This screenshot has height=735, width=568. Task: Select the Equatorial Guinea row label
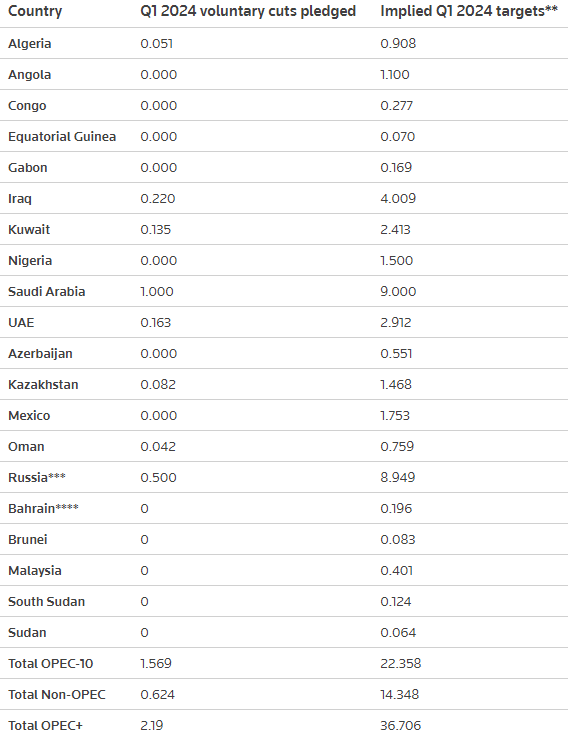(x=62, y=137)
